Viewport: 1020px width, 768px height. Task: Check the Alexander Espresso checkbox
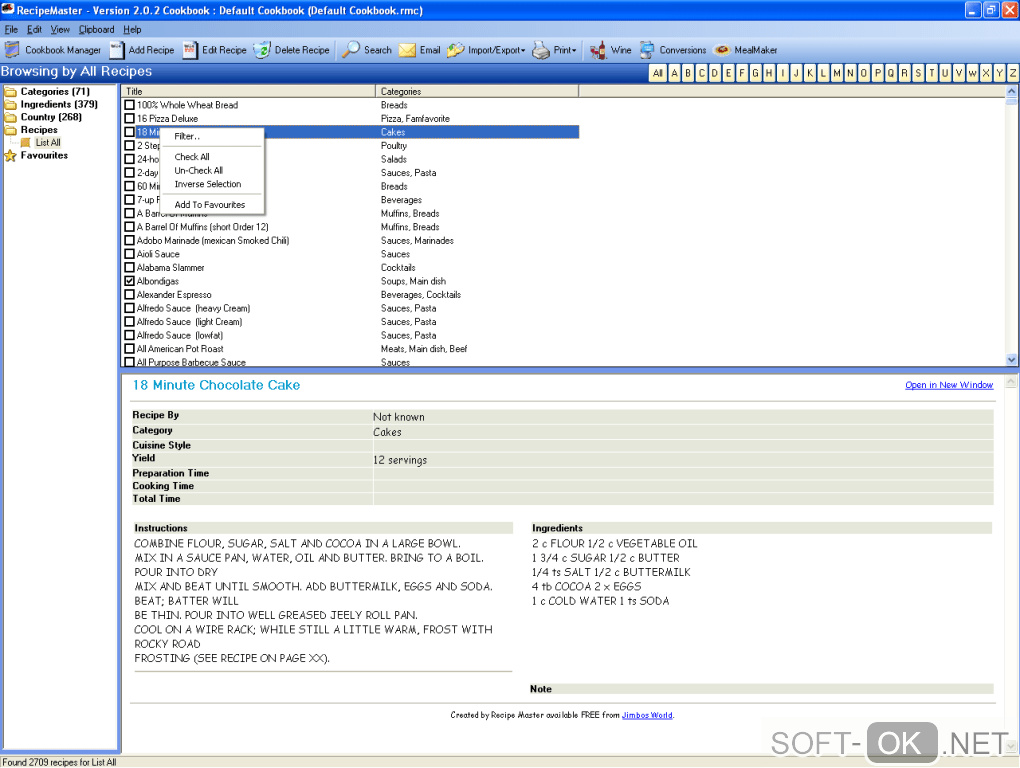click(x=129, y=295)
